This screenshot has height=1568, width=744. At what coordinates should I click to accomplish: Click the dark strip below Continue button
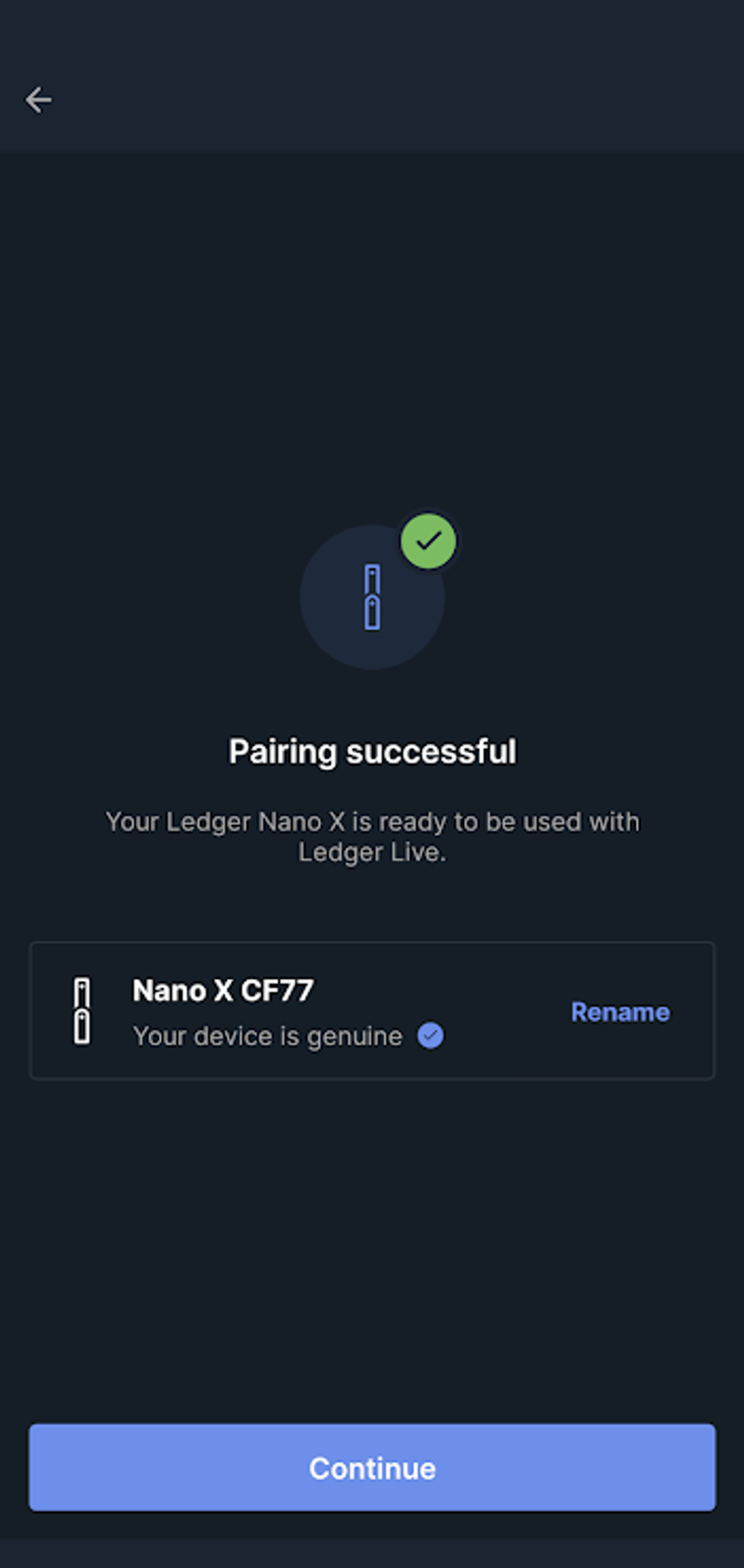coord(372,1552)
